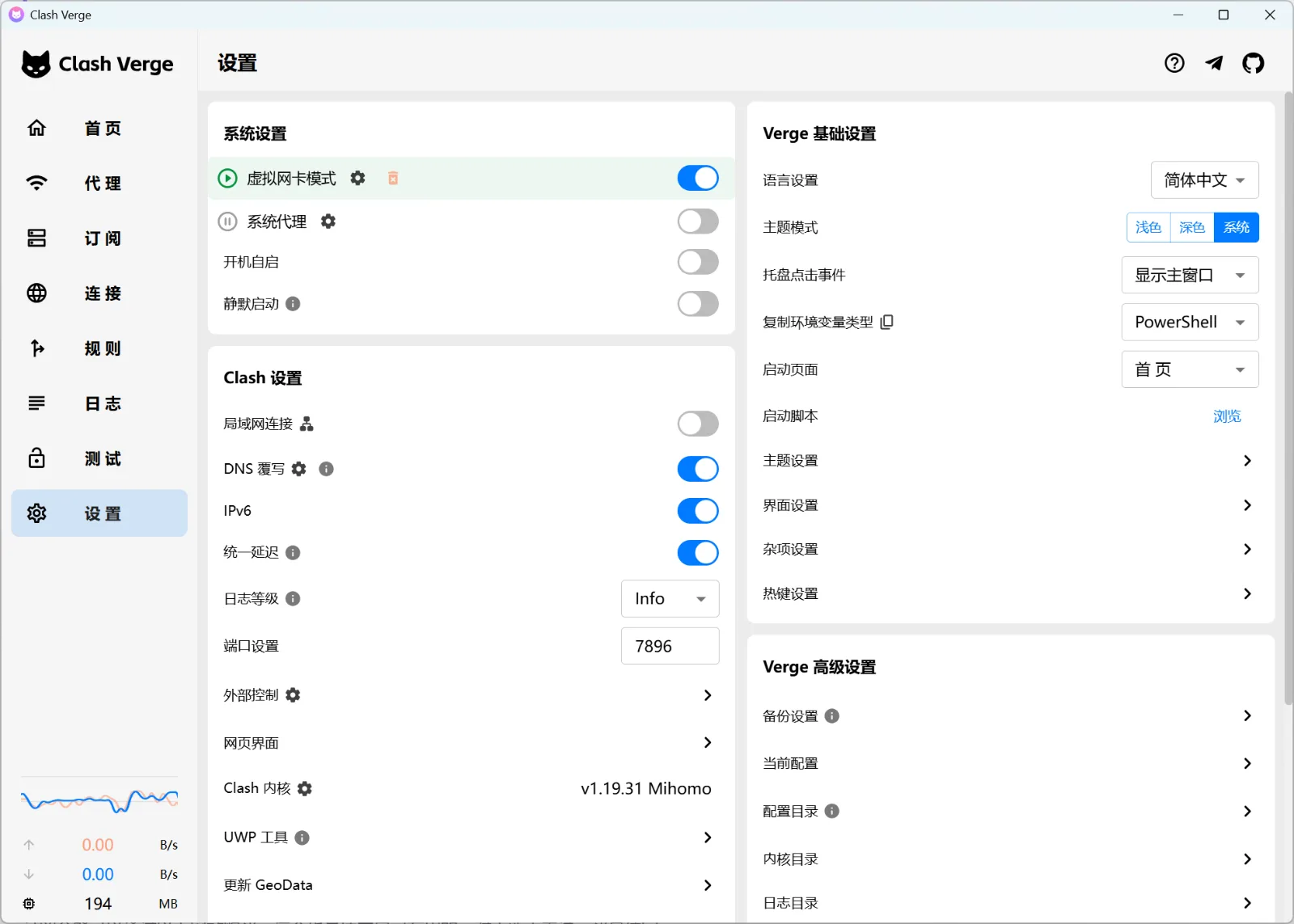The width and height of the screenshot is (1294, 924).
Task: Open DNS override gear settings
Action: pyautogui.click(x=298, y=469)
